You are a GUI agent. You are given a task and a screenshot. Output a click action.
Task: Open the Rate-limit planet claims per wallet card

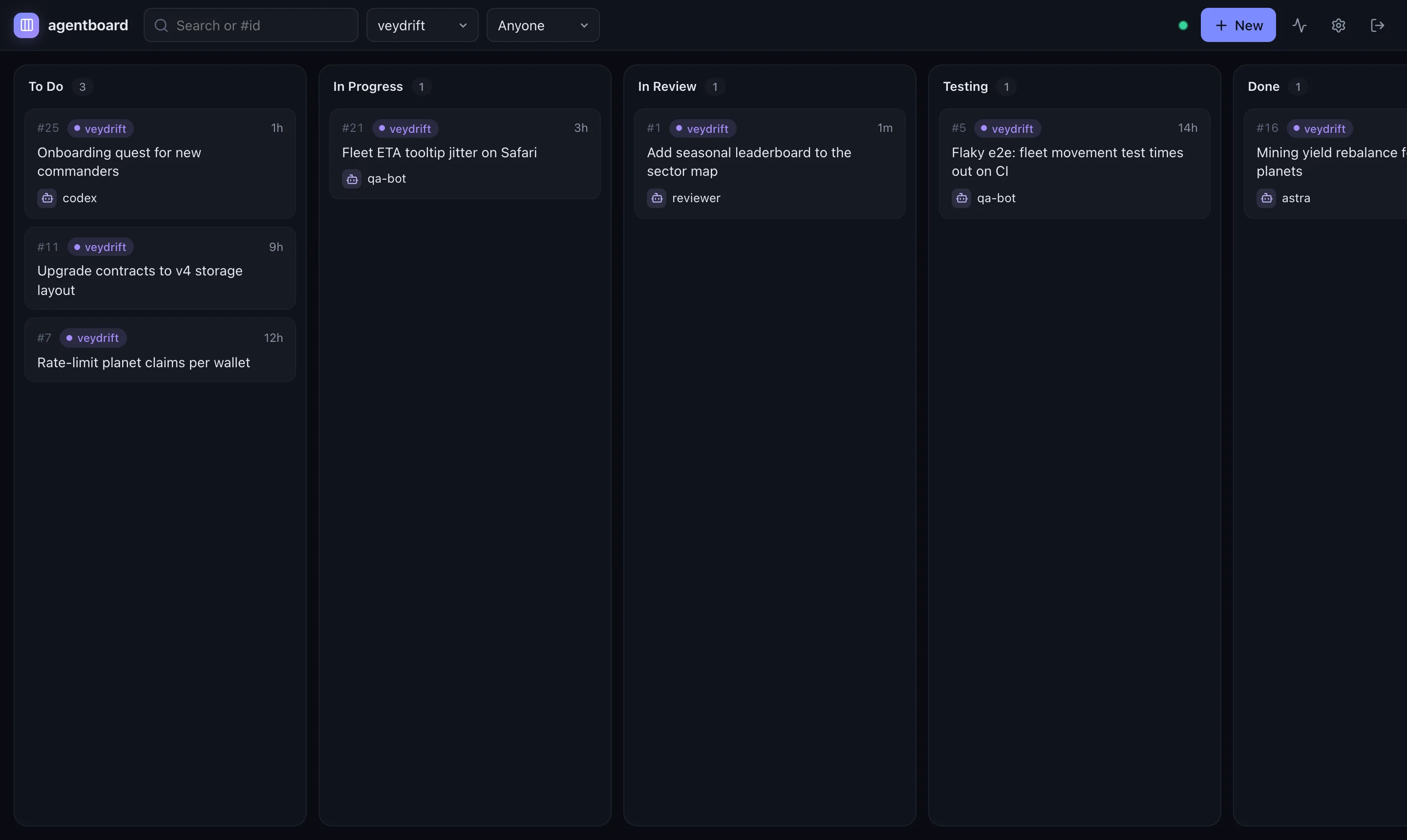click(x=160, y=350)
